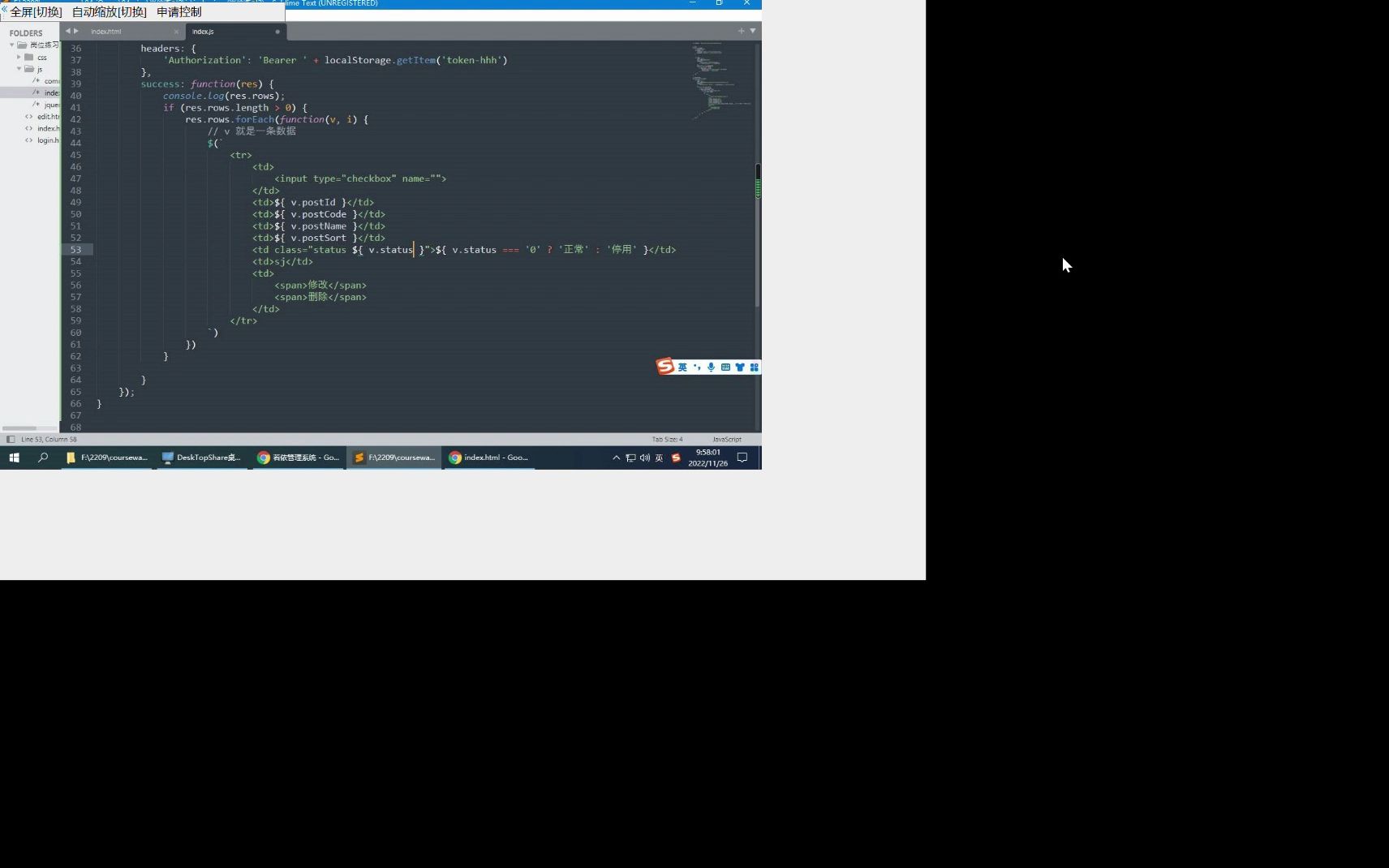Open DeskTopShare taskbar app

[202, 458]
